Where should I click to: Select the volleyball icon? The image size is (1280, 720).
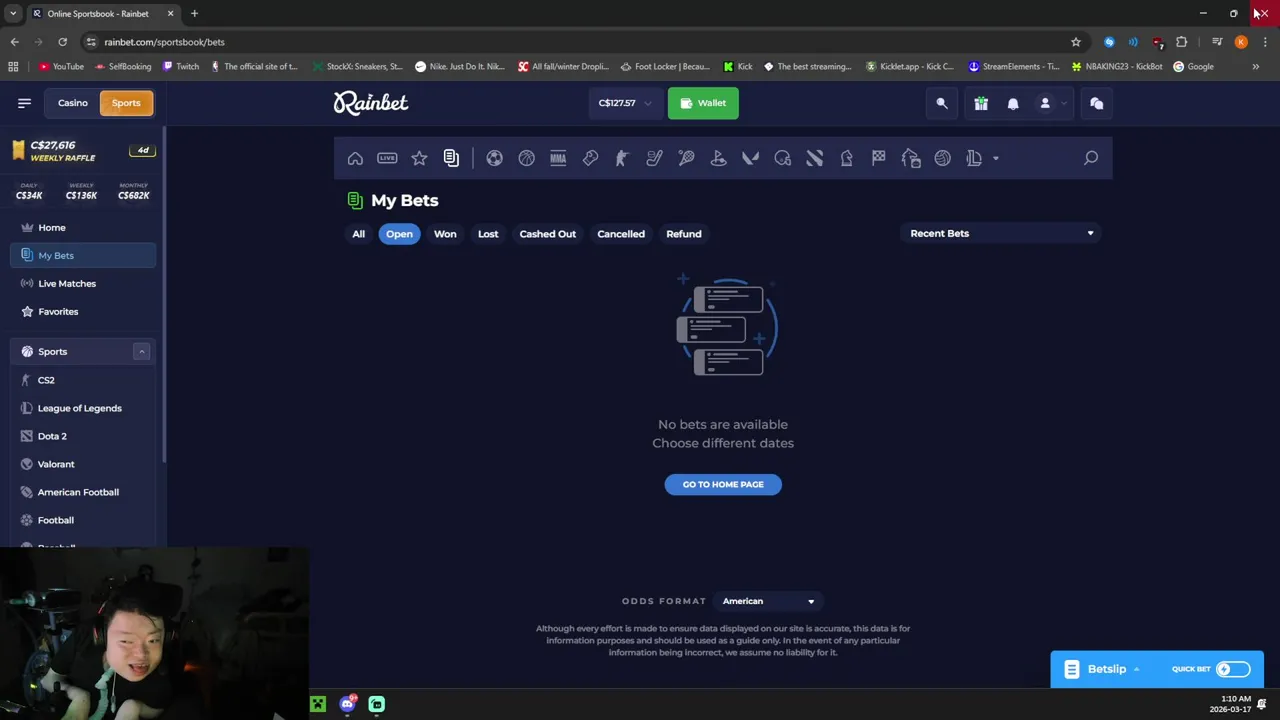point(942,158)
